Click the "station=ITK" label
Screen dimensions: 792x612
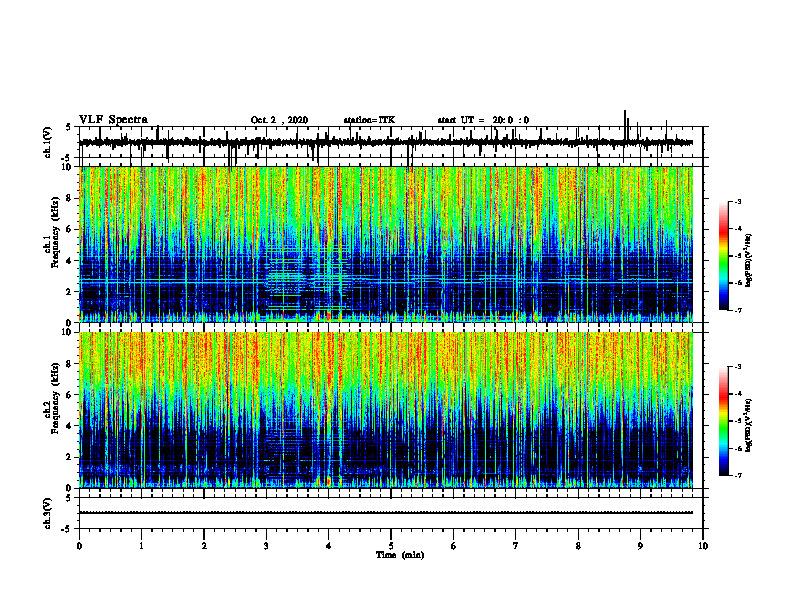(369, 120)
